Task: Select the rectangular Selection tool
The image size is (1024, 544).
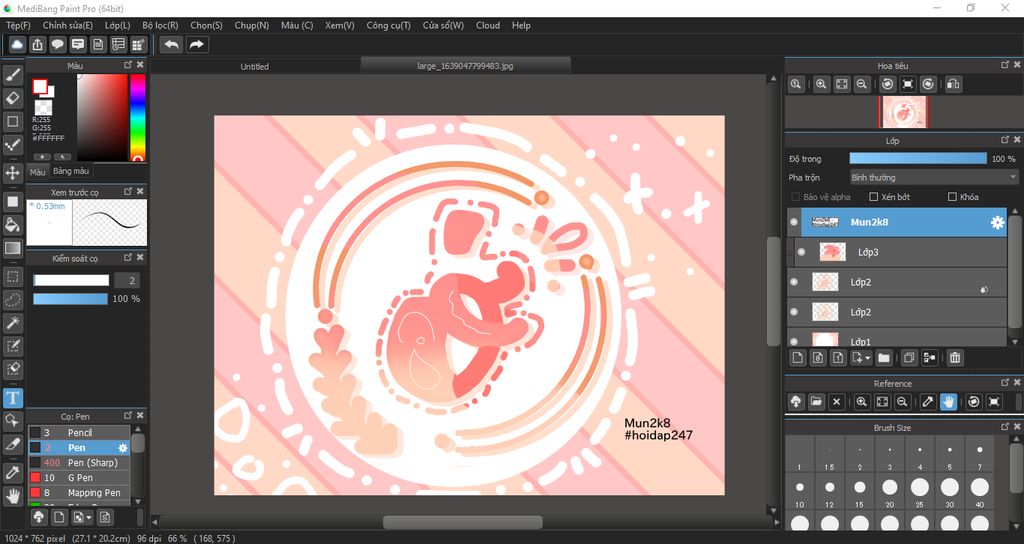Action: tap(12, 277)
